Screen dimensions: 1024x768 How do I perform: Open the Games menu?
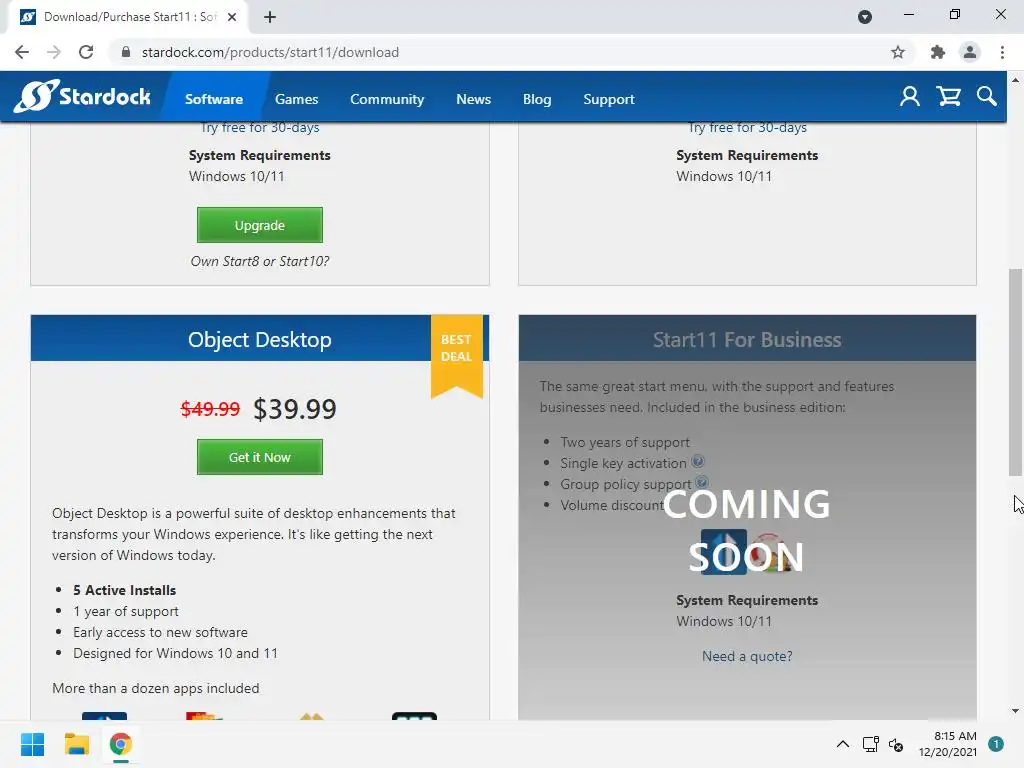[x=296, y=99]
